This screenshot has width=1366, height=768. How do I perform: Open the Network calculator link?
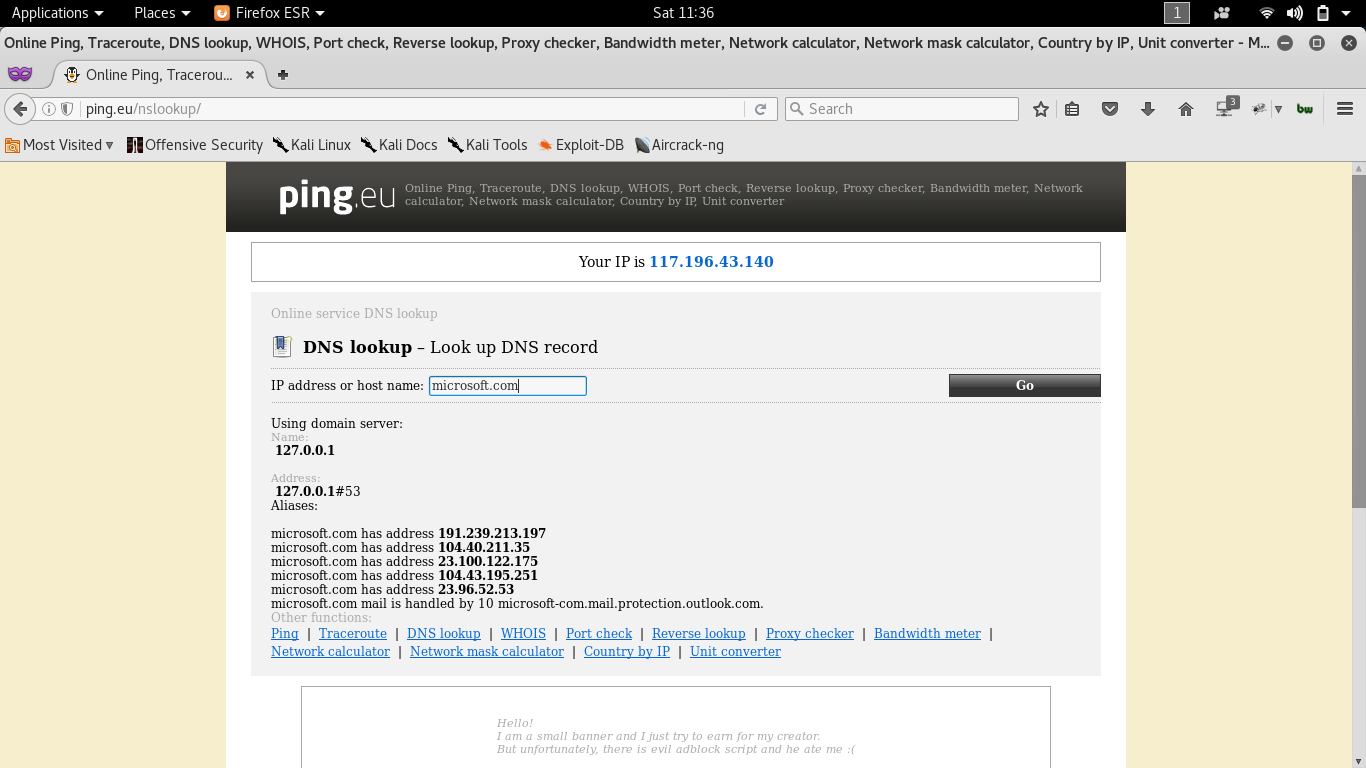coord(330,651)
